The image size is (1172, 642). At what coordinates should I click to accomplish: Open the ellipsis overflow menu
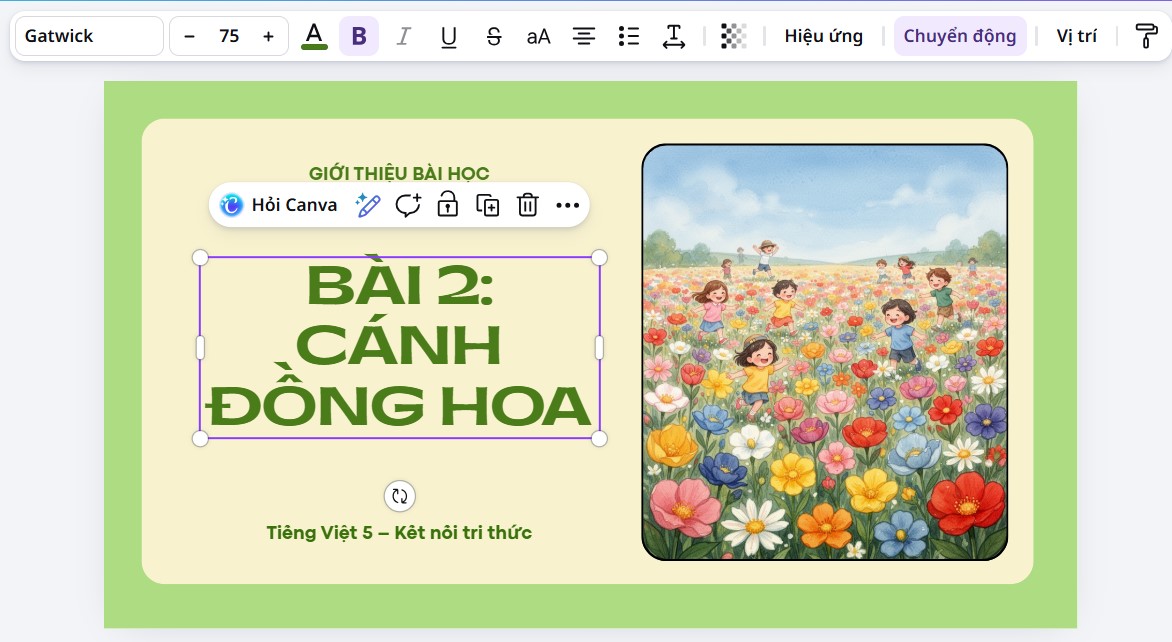click(x=568, y=205)
